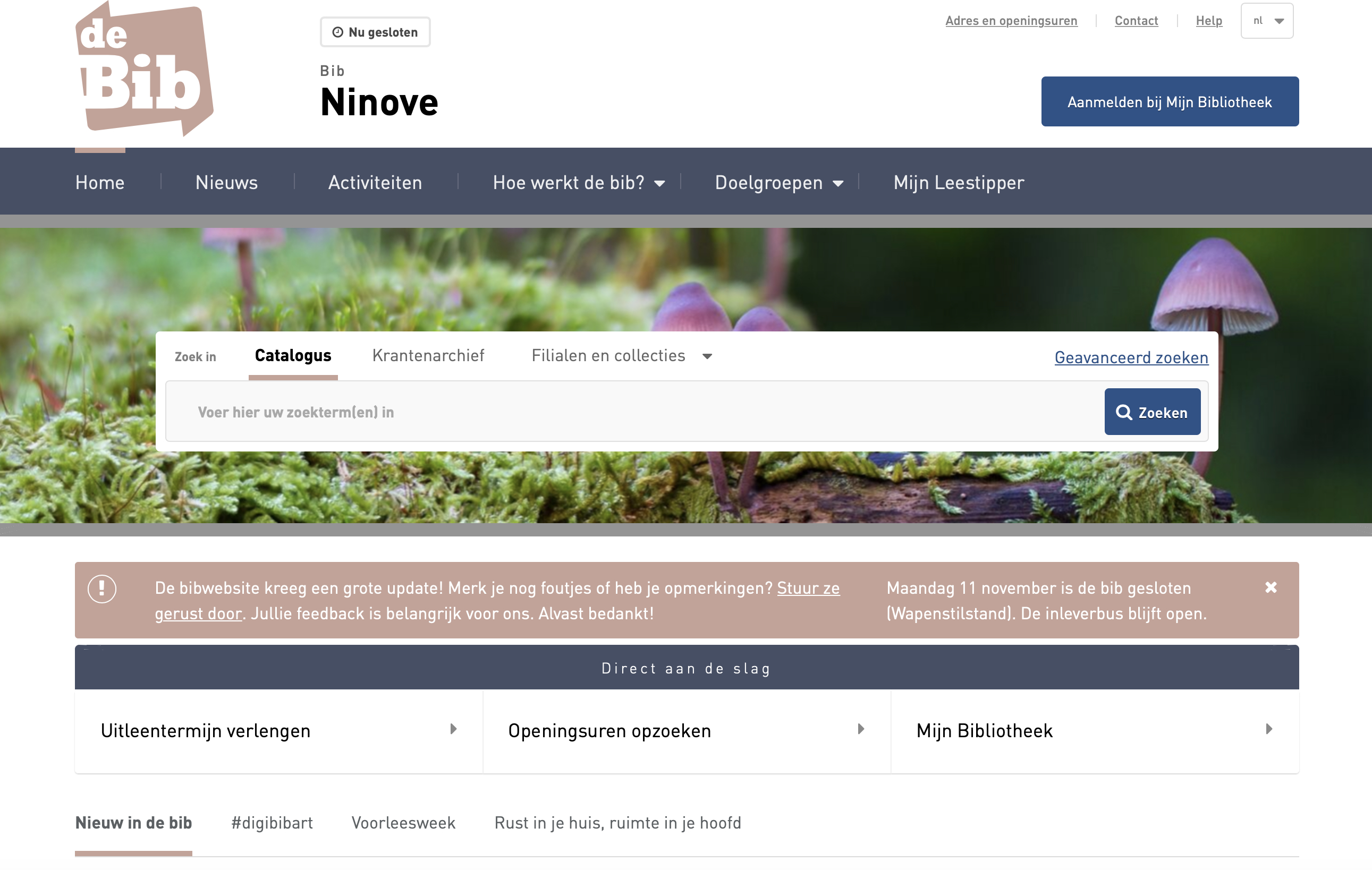This screenshot has width=1372, height=870.
Task: Open Mijn Leestipper menu item
Action: click(959, 183)
